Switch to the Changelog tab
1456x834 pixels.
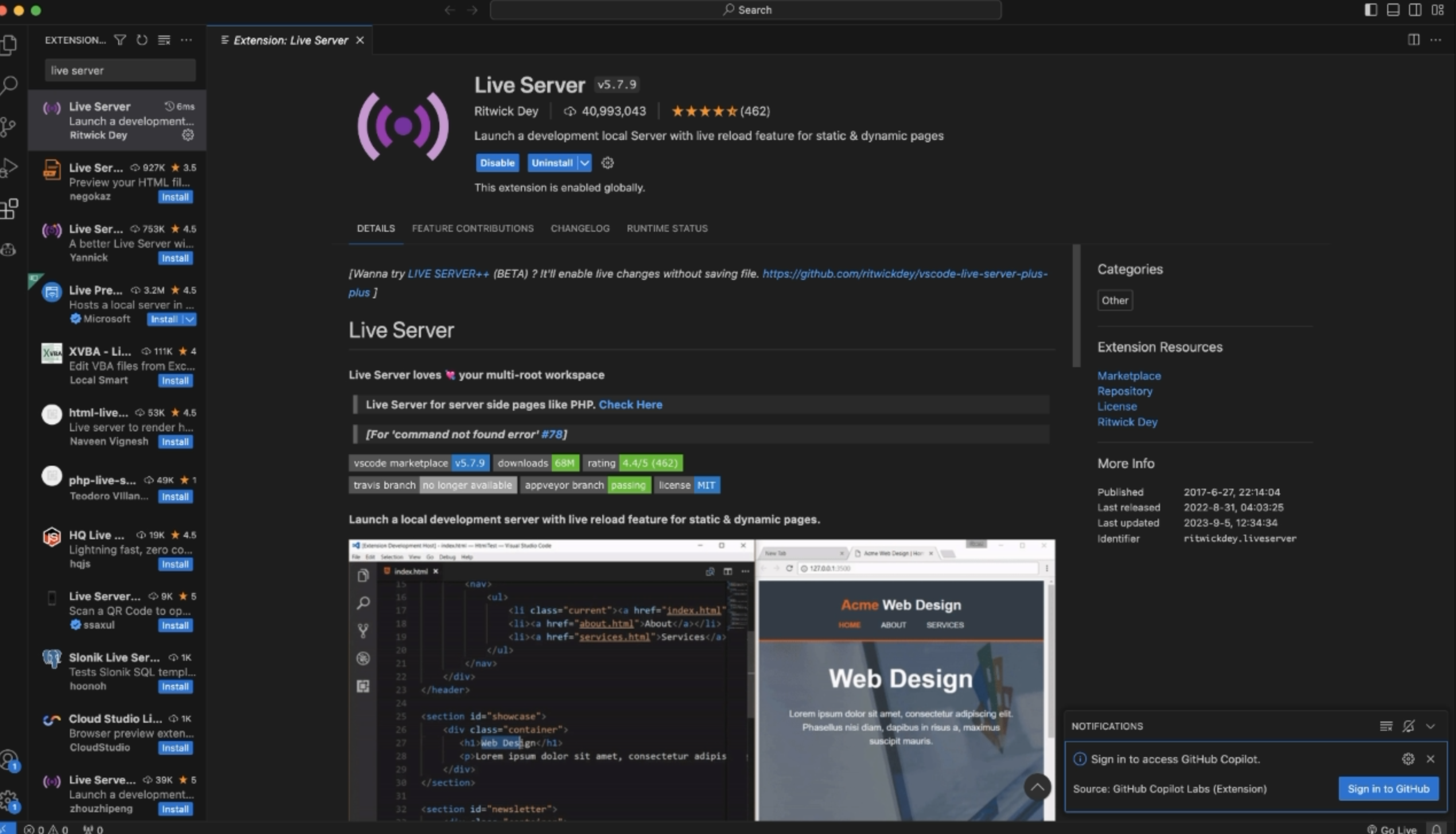pos(579,228)
